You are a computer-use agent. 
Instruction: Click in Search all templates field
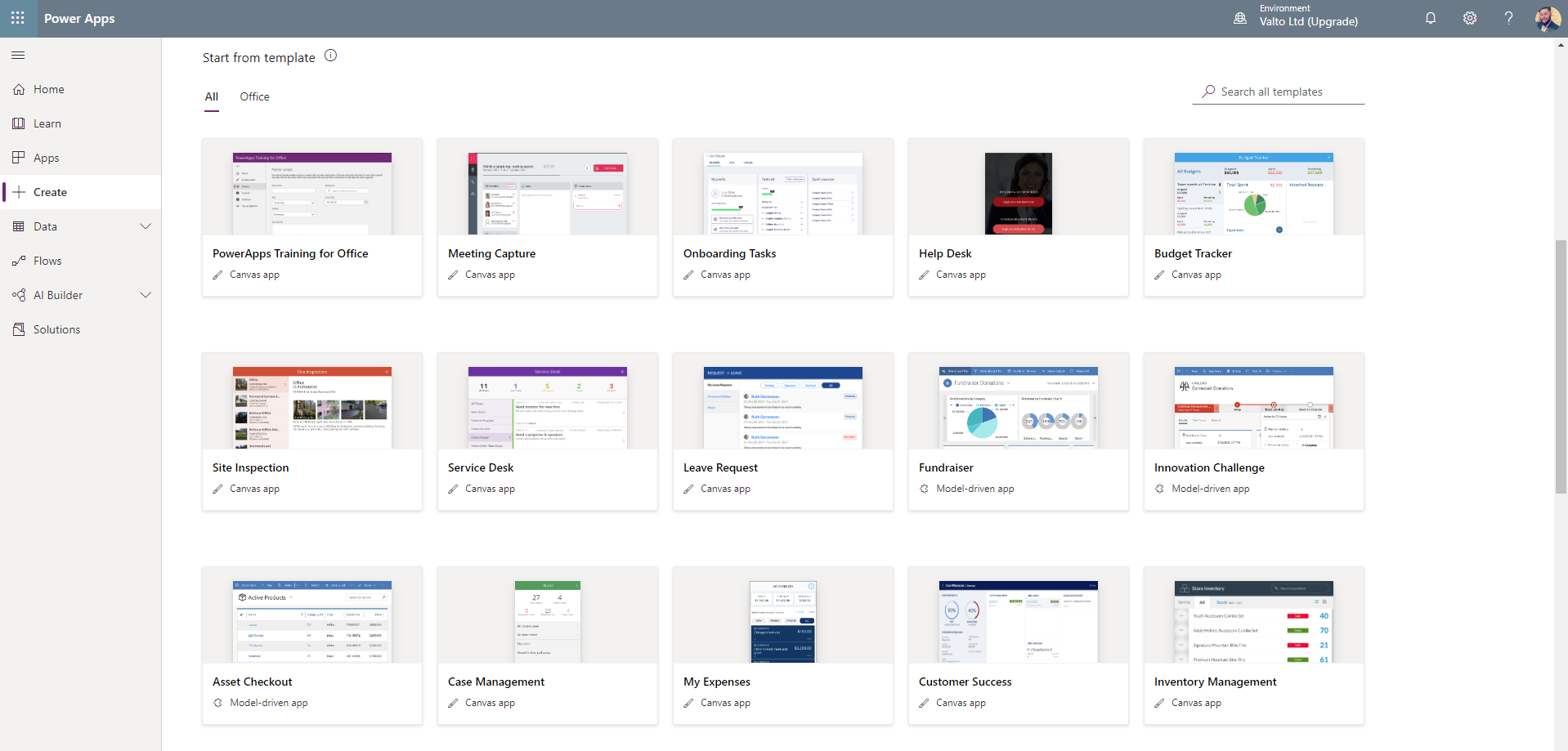tap(1279, 92)
